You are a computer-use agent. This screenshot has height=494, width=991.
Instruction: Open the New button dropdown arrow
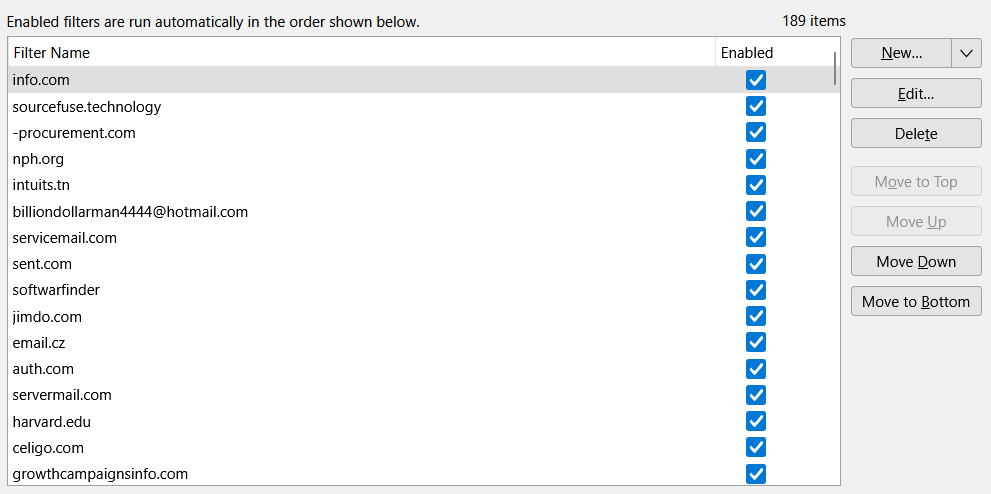[966, 53]
